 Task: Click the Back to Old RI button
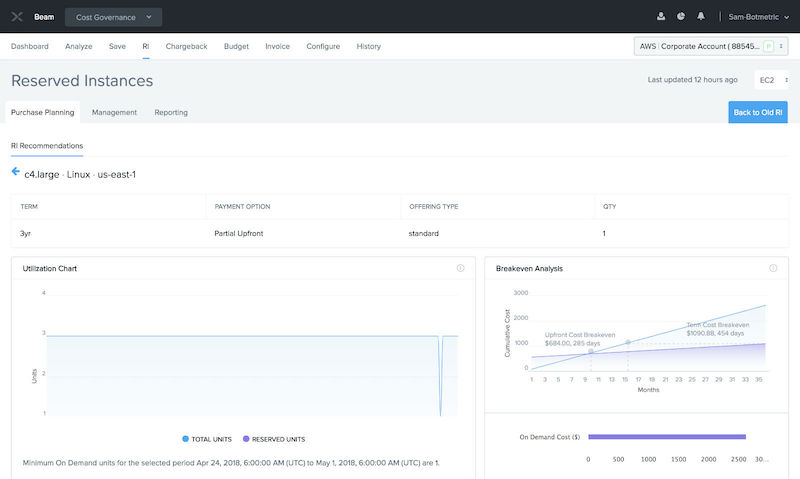(x=758, y=112)
